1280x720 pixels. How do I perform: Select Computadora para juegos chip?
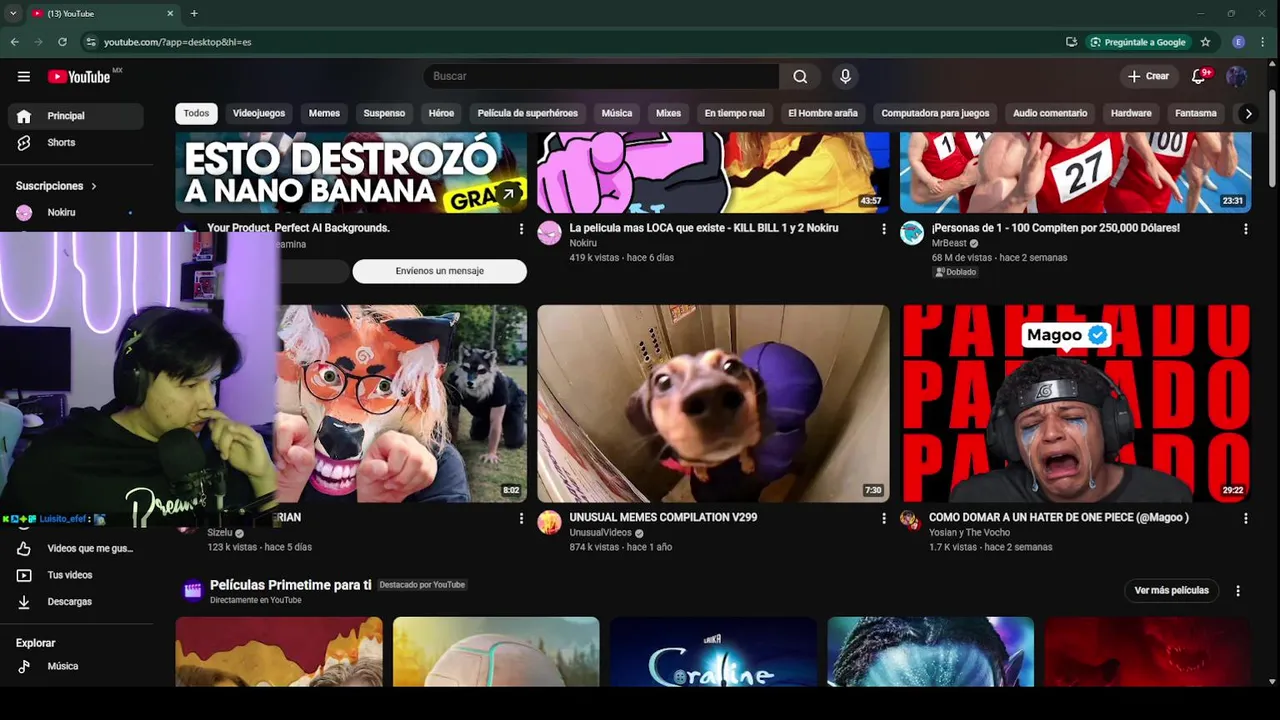[x=935, y=113]
